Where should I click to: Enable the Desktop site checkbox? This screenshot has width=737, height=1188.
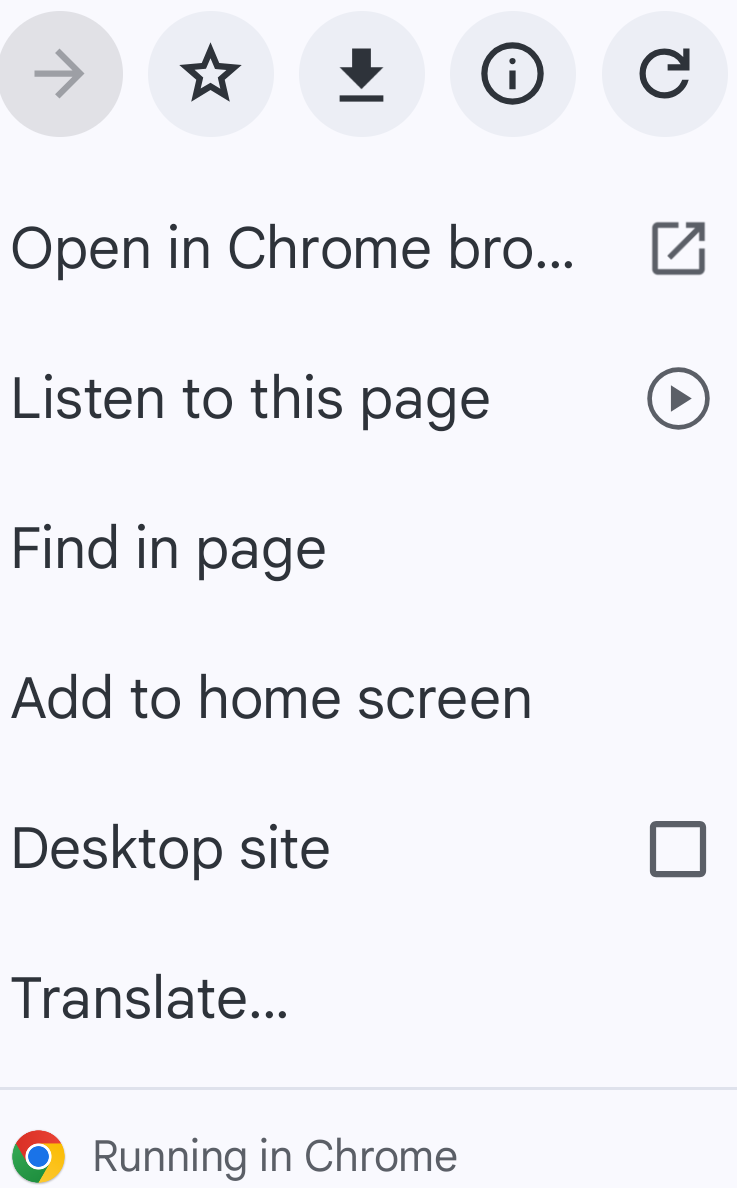[678, 849]
